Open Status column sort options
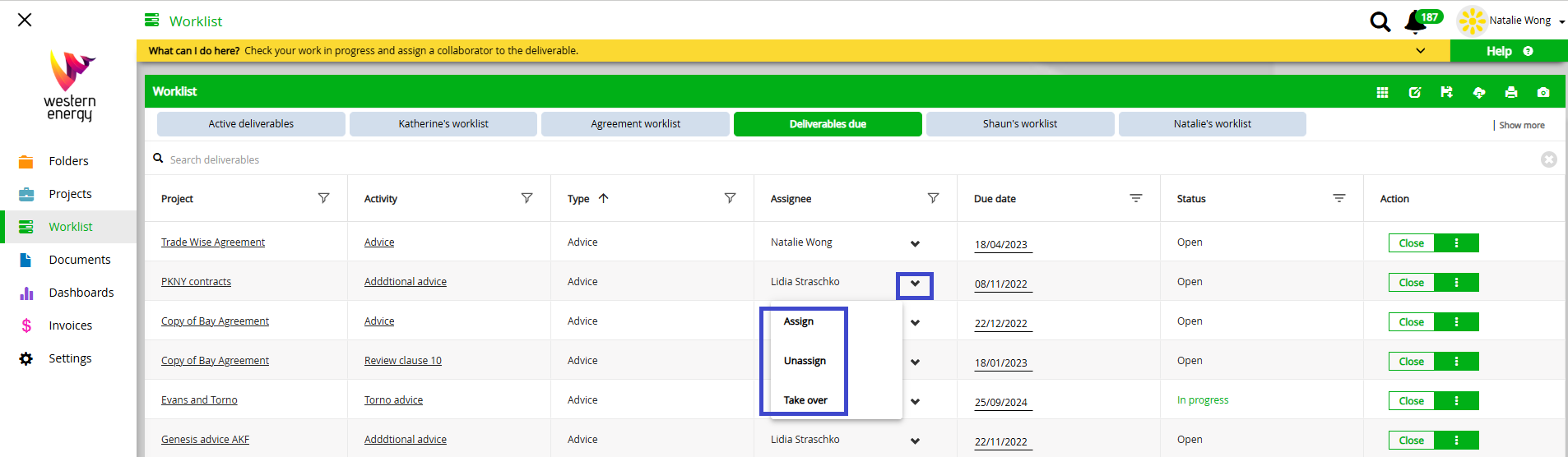 1339,198
